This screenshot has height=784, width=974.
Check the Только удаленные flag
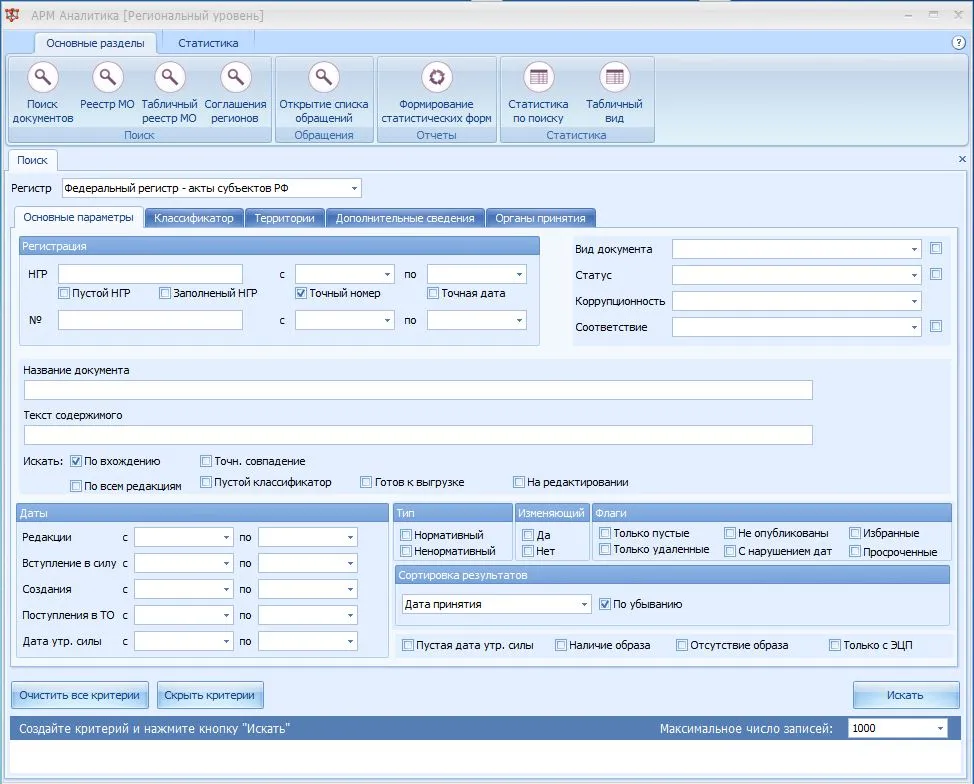pyautogui.click(x=604, y=549)
